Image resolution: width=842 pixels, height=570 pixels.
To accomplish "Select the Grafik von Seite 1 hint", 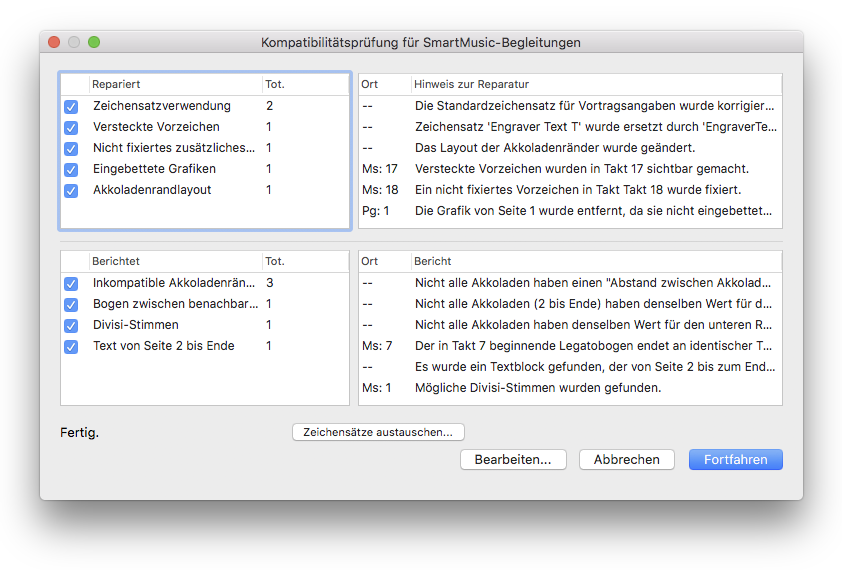I will (593, 211).
